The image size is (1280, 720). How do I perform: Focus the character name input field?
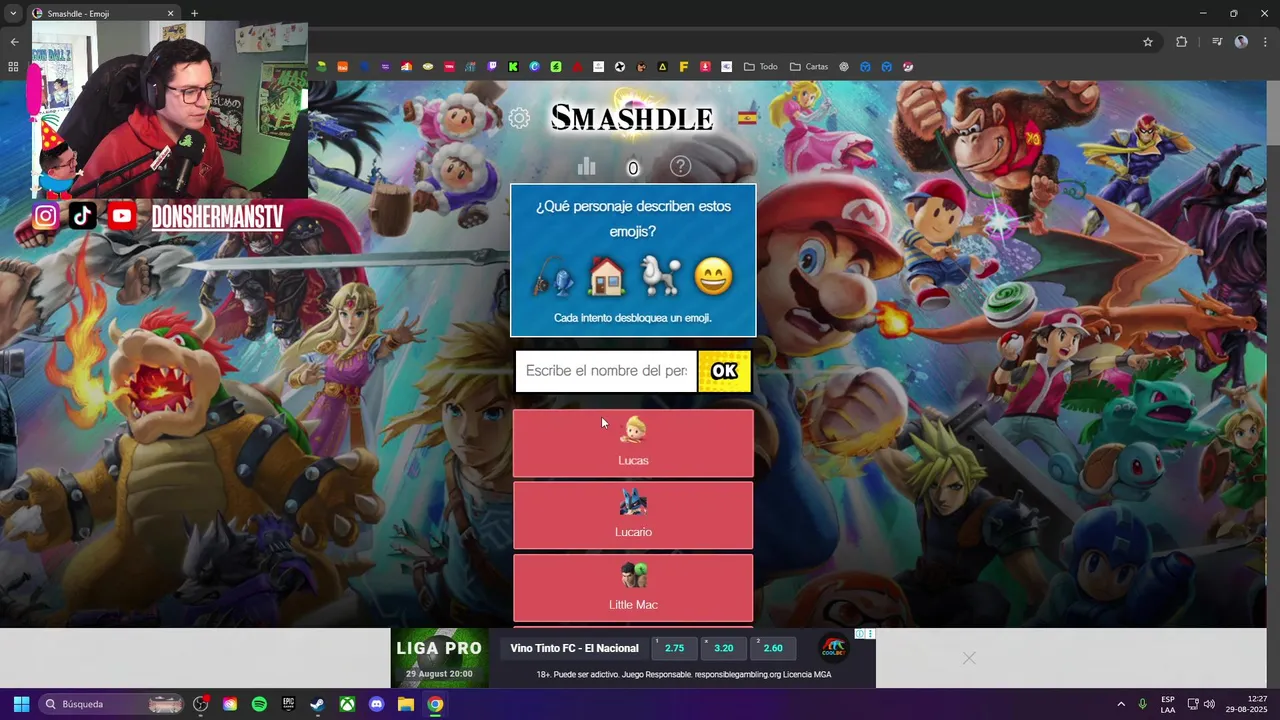[606, 371]
